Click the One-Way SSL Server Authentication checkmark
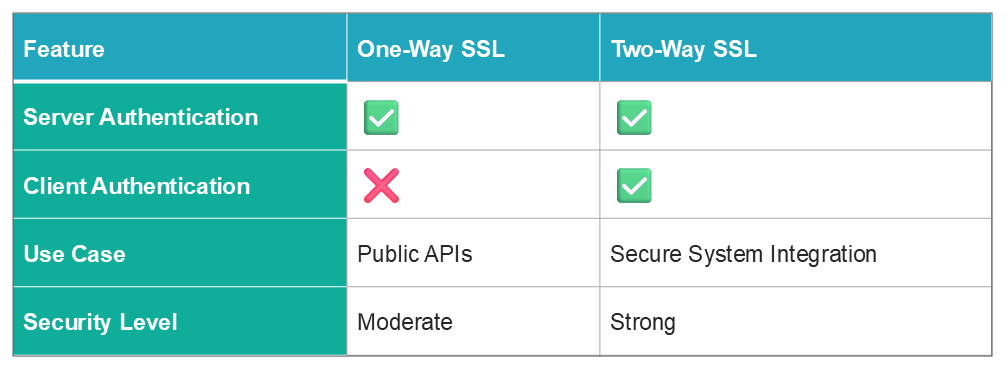 (381, 118)
